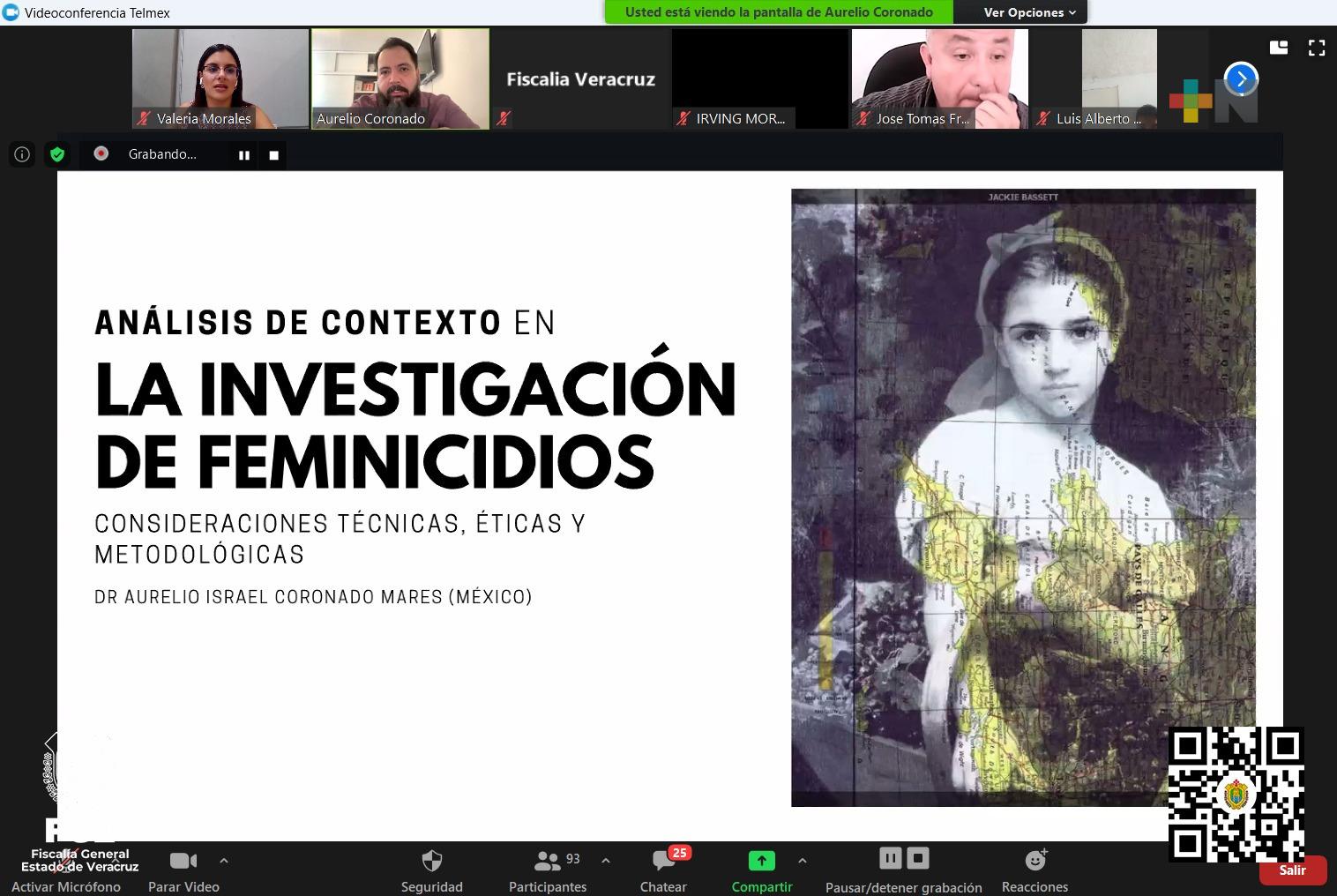Click the green encryption shield icon
Image resolution: width=1337 pixels, height=896 pixels.
click(x=56, y=154)
